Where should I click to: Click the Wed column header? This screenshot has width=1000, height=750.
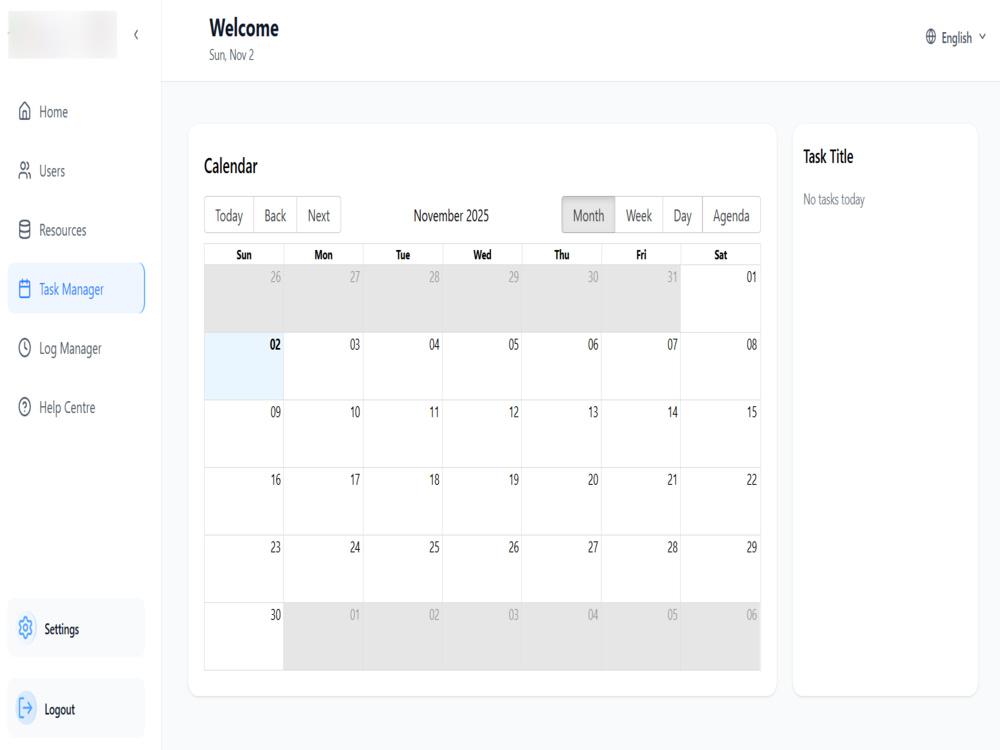pyautogui.click(x=482, y=254)
